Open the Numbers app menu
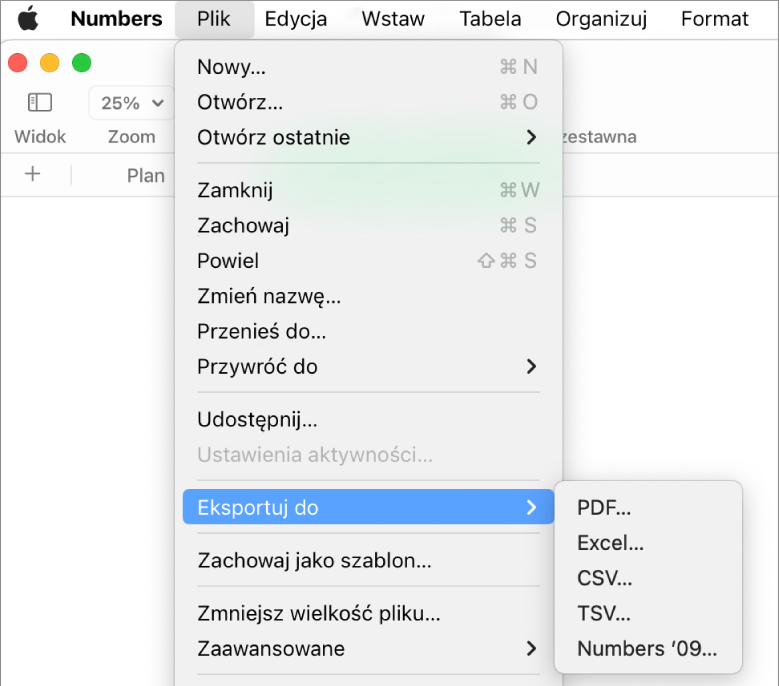Viewport: 780px width, 686px height. tap(116, 19)
